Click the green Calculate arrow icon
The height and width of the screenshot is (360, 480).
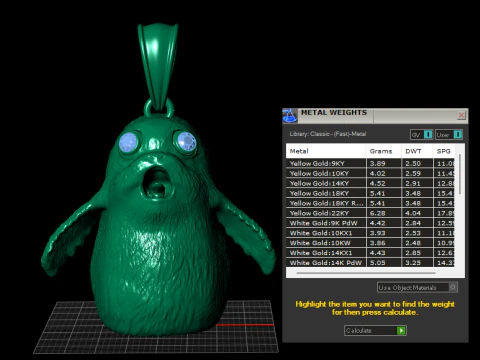tap(401, 331)
